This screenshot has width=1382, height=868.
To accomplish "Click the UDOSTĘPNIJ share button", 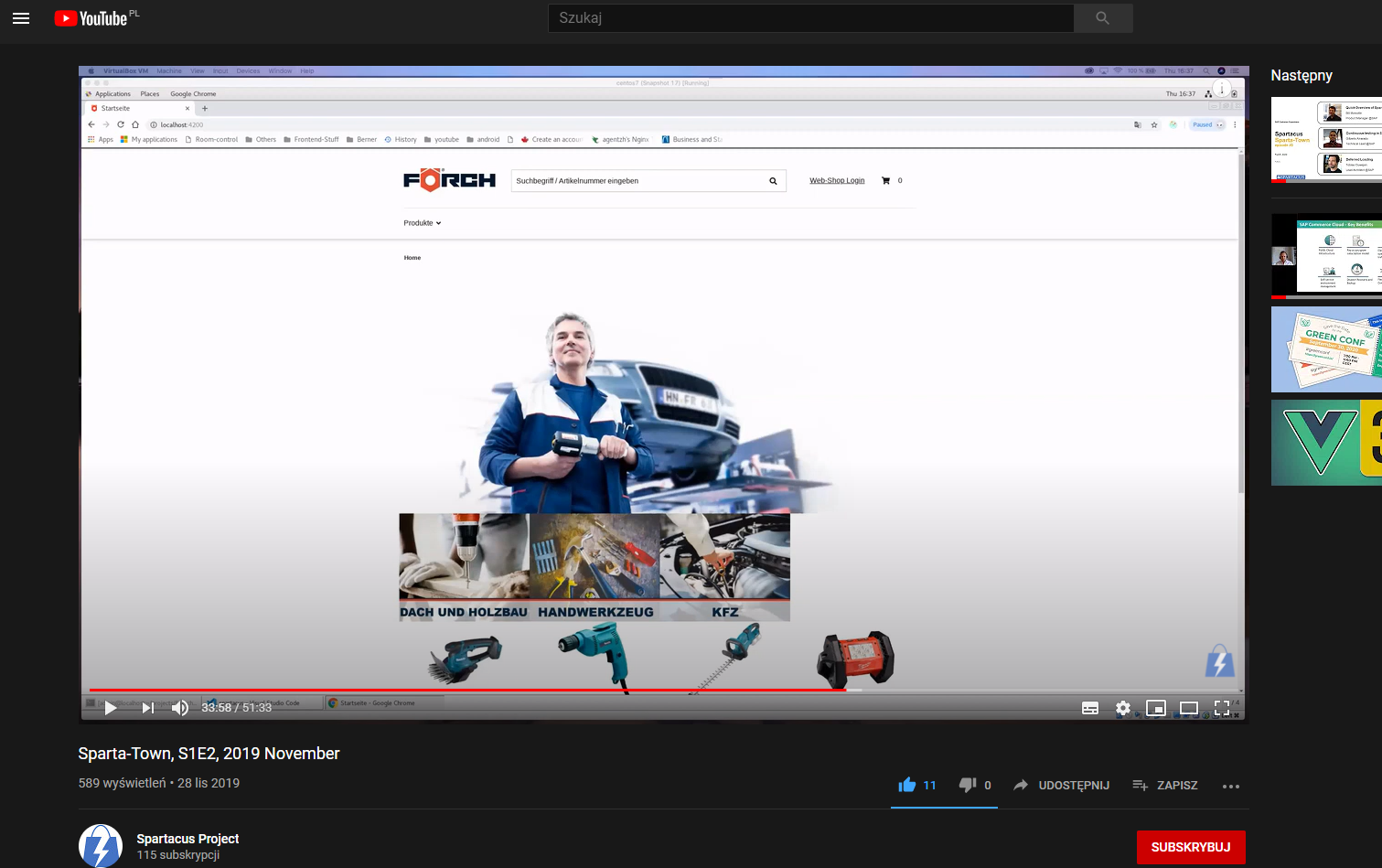I will [1061, 785].
